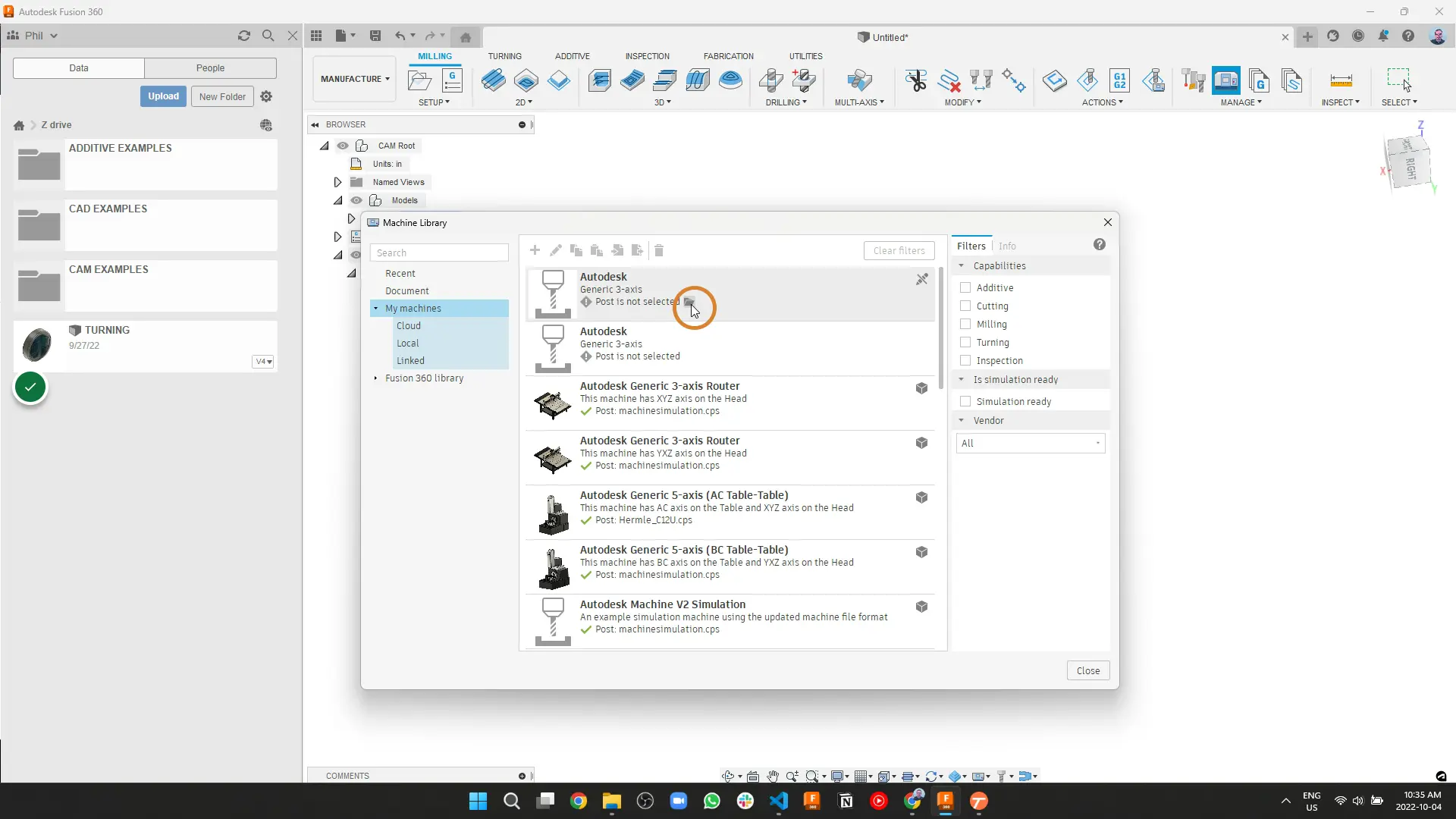Open Machine Library icon in Manage toolbar
Screen dimensions: 1456x819
1226,80
